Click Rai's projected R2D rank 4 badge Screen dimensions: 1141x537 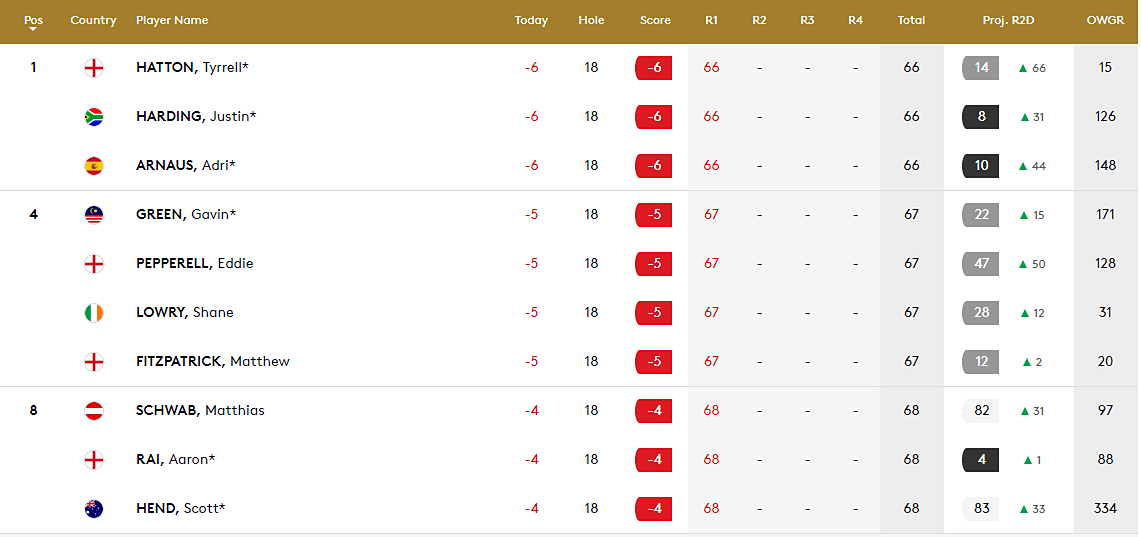(x=981, y=460)
